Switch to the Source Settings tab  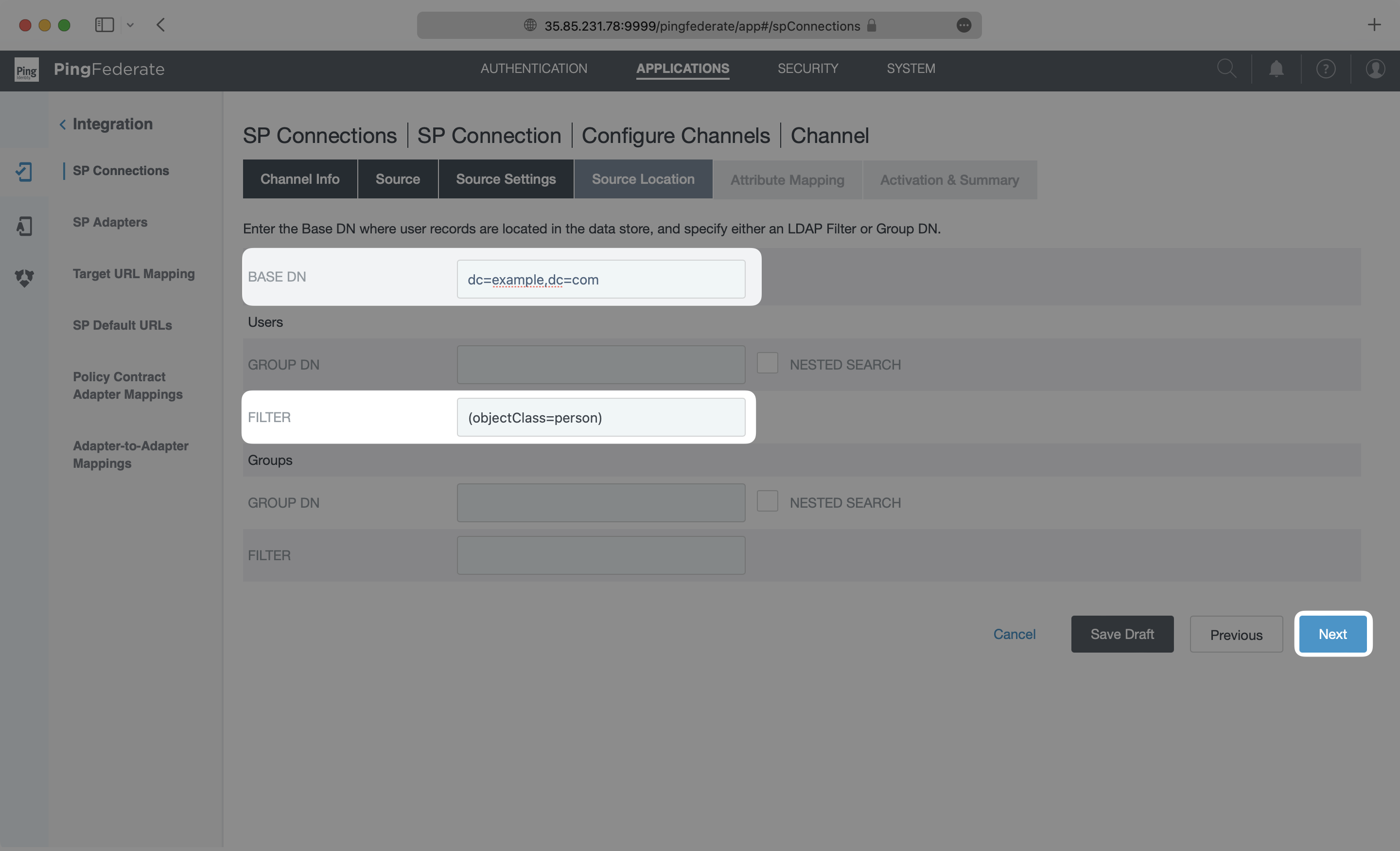tap(506, 179)
